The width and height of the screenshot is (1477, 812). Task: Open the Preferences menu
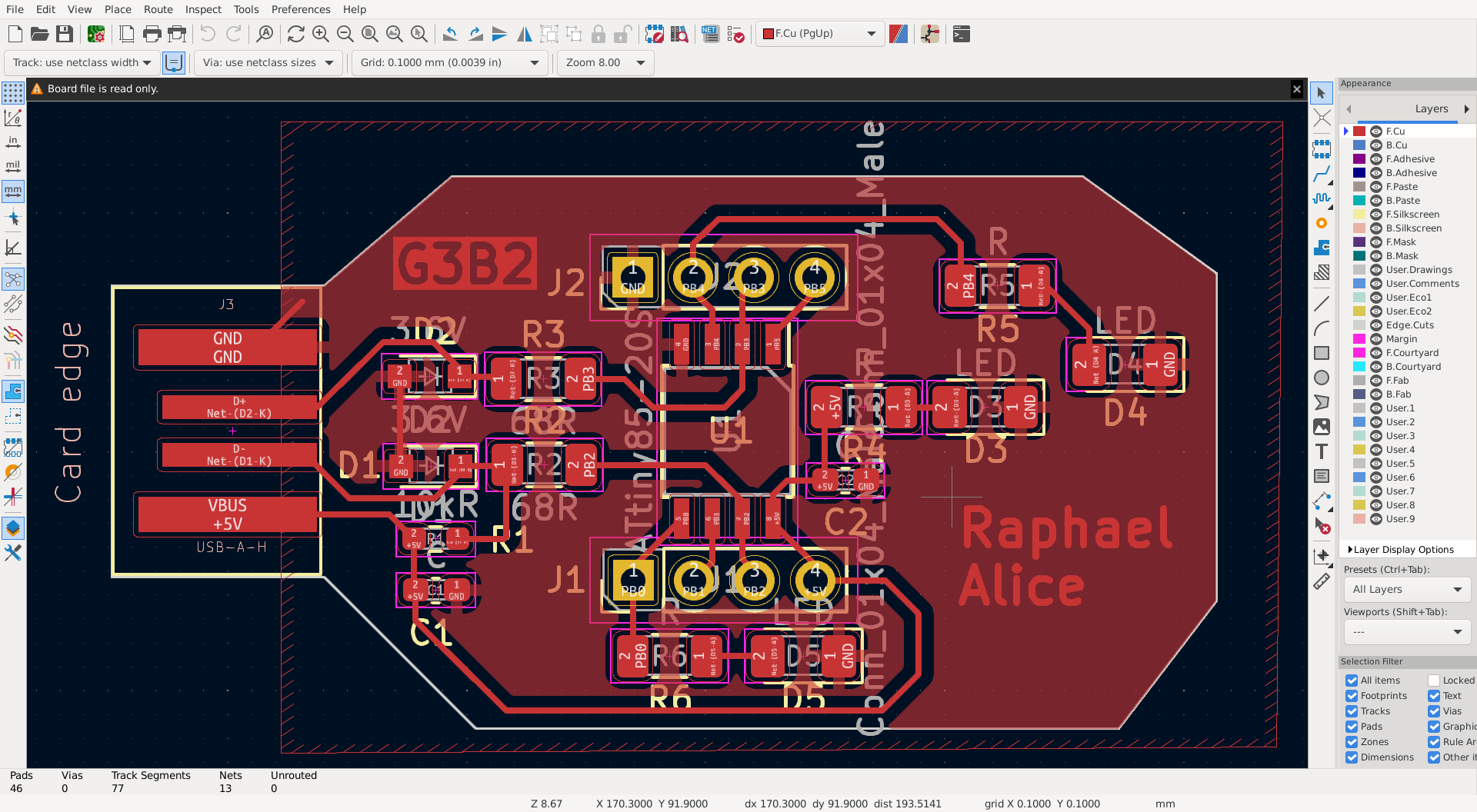301,9
